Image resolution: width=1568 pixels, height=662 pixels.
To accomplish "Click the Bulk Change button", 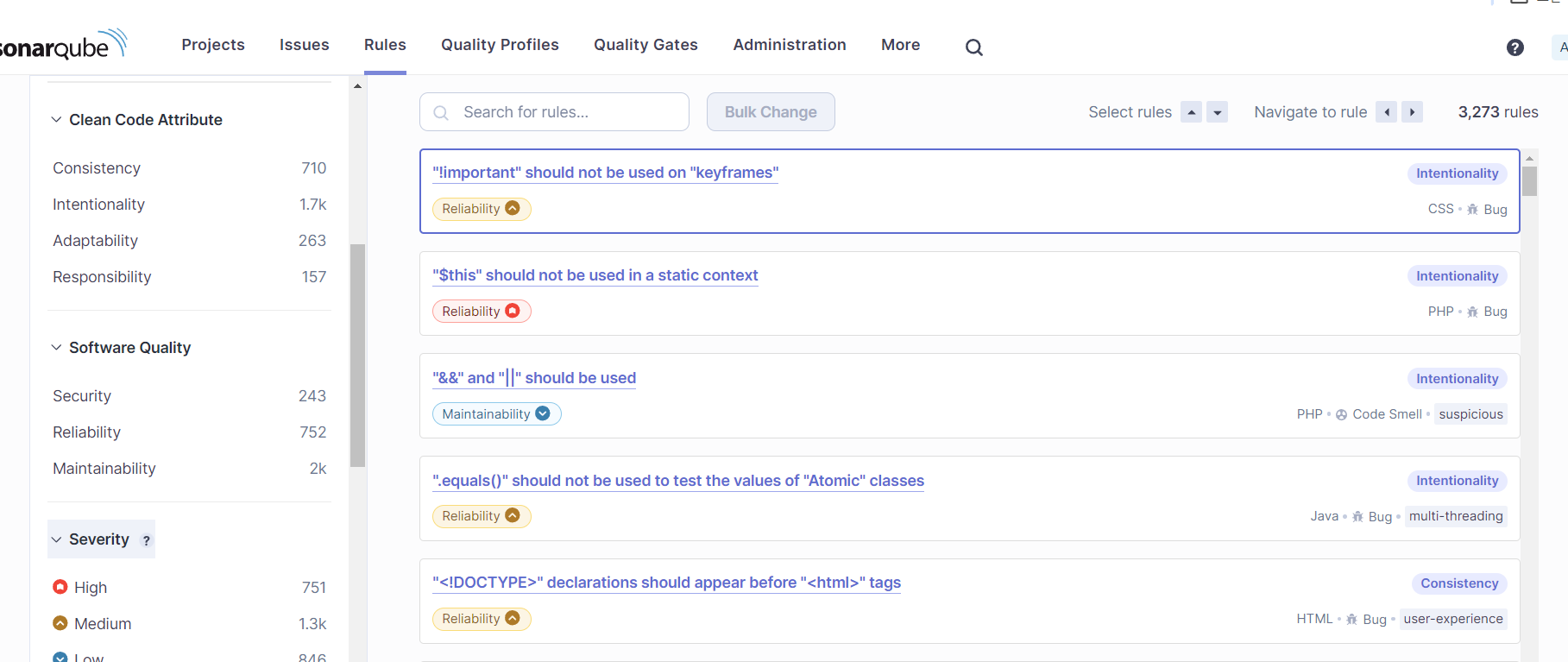I will 771,112.
